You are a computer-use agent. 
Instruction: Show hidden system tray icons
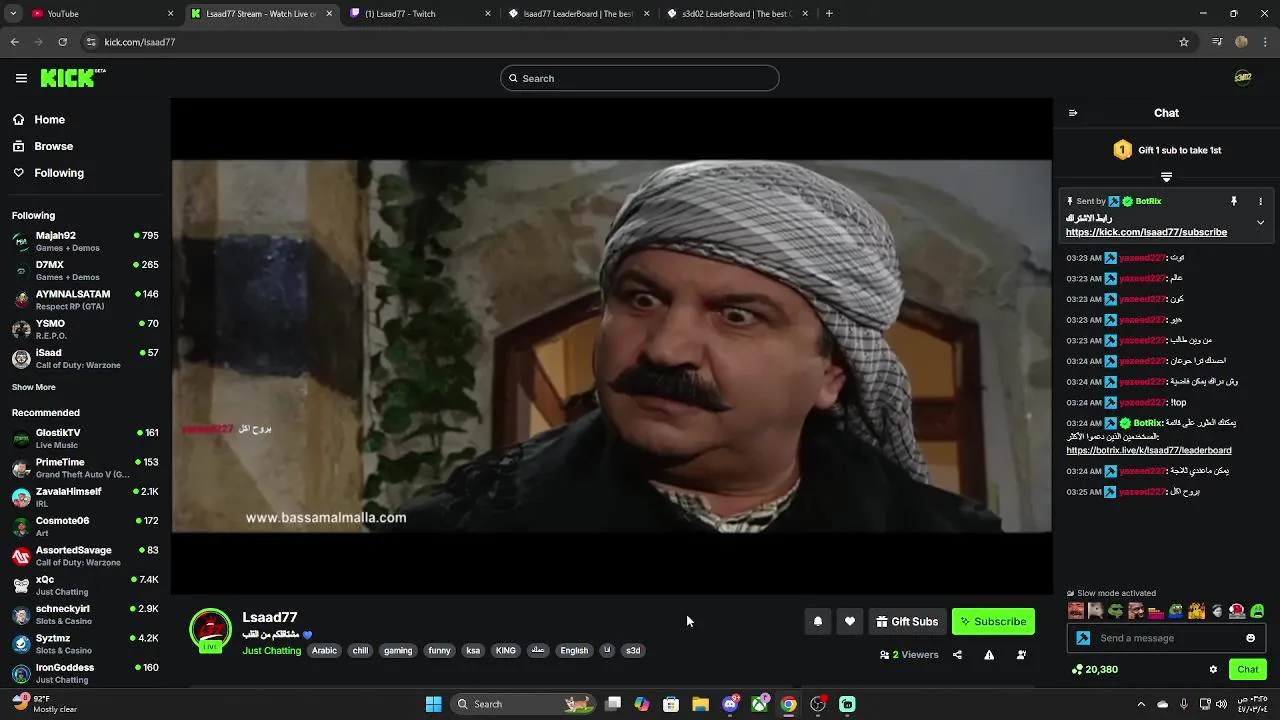1141,704
